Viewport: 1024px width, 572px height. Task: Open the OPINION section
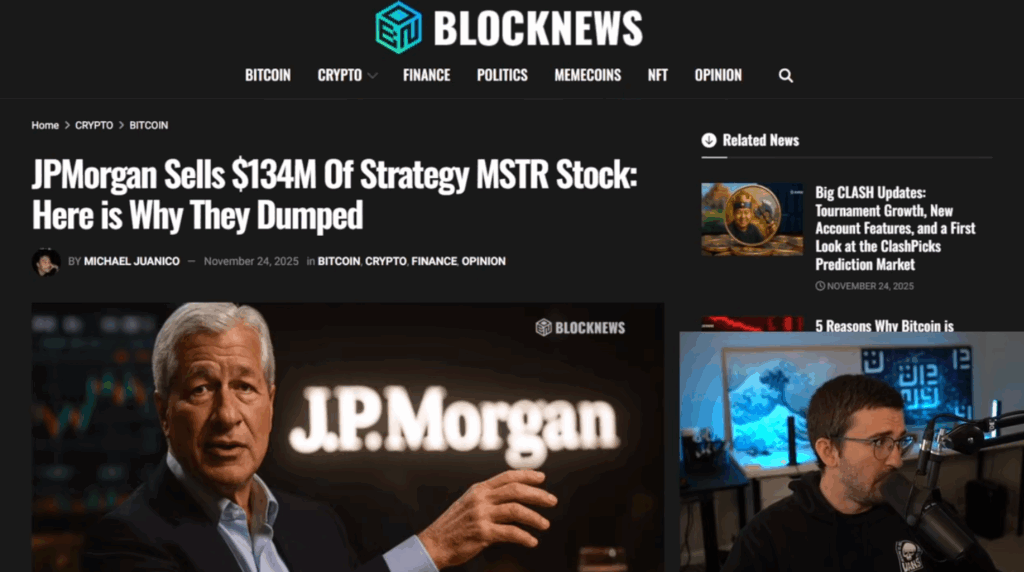(x=718, y=75)
